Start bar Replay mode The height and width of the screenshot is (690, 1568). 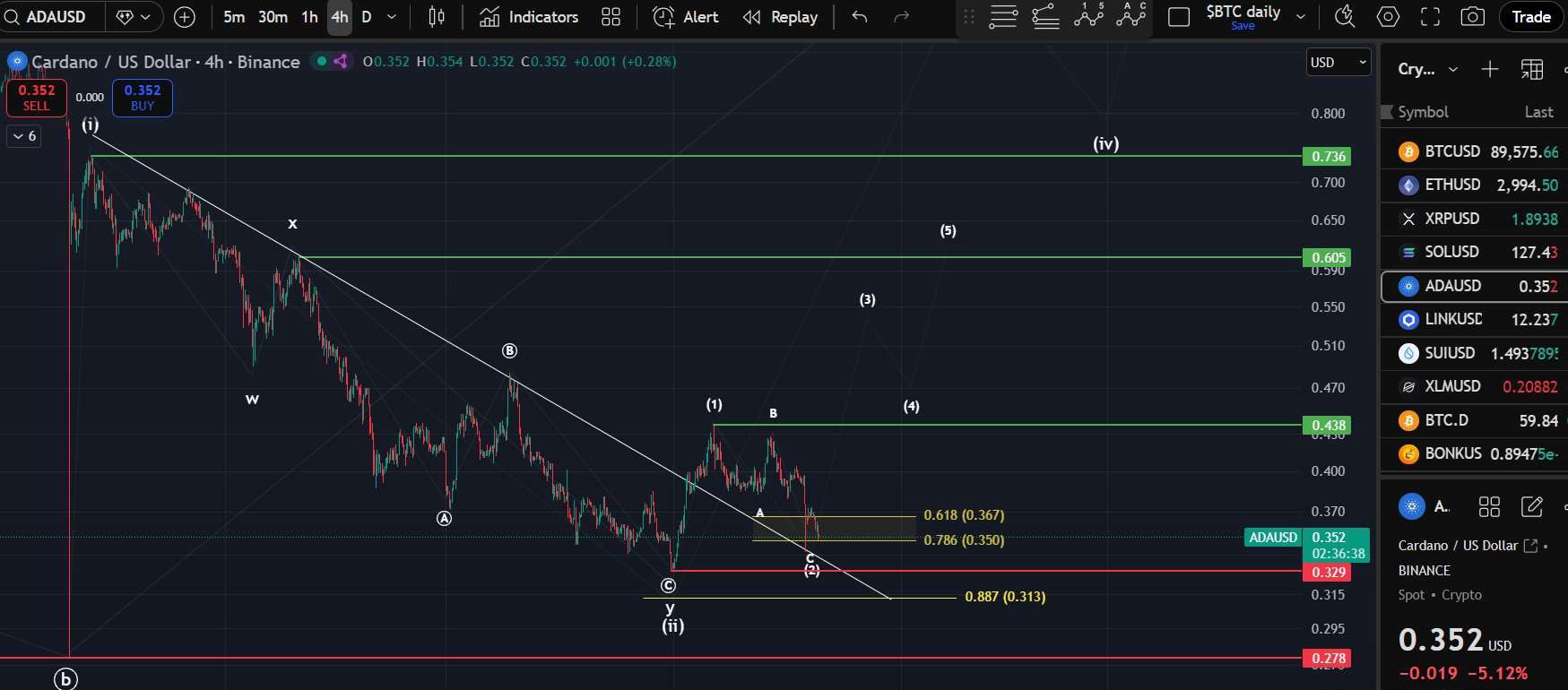[x=781, y=17]
